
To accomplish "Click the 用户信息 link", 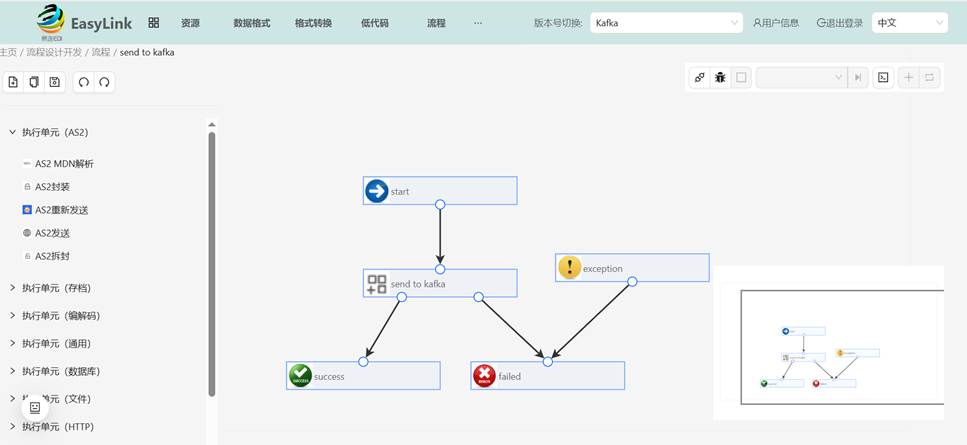I will click(776, 22).
